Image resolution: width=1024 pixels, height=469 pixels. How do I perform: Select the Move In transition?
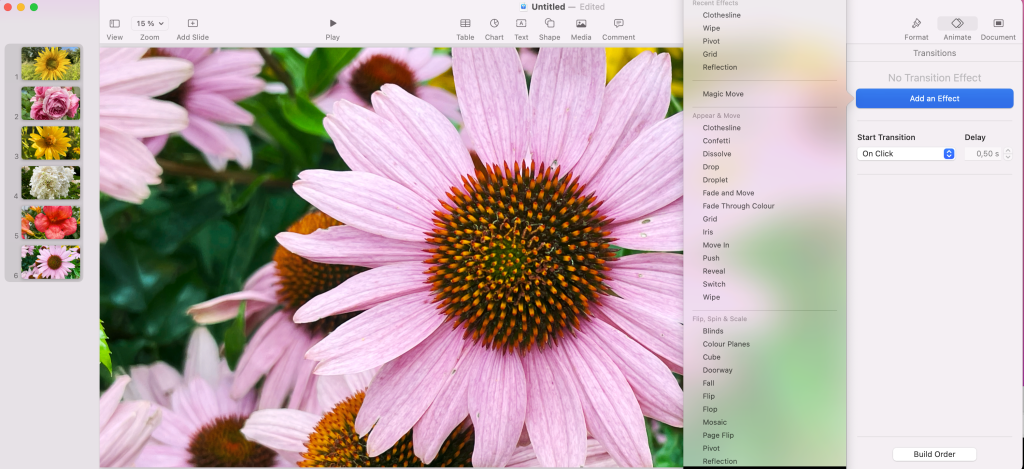[x=716, y=246]
